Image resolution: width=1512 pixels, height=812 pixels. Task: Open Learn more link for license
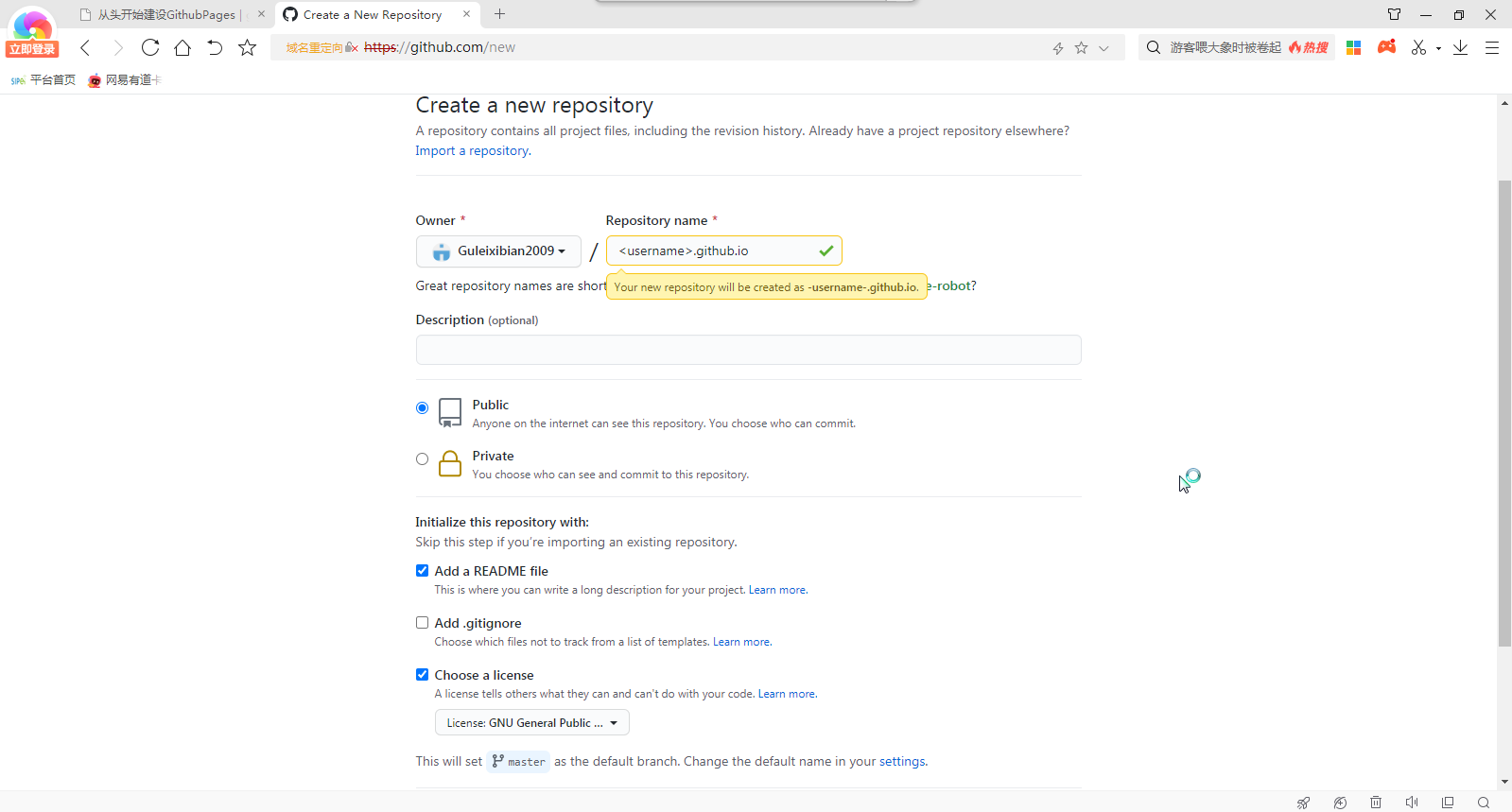(x=787, y=694)
